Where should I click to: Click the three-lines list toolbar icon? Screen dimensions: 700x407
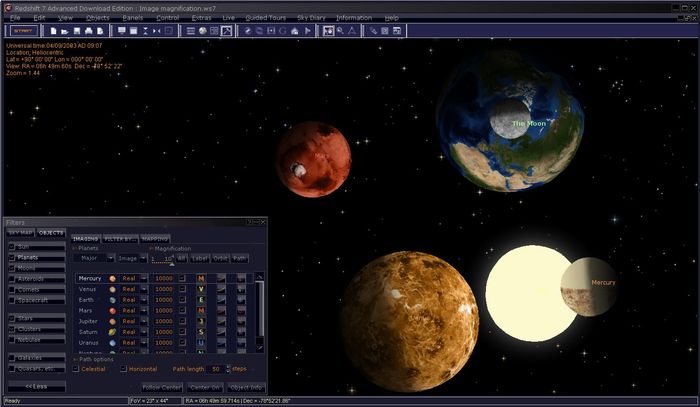(x=191, y=31)
